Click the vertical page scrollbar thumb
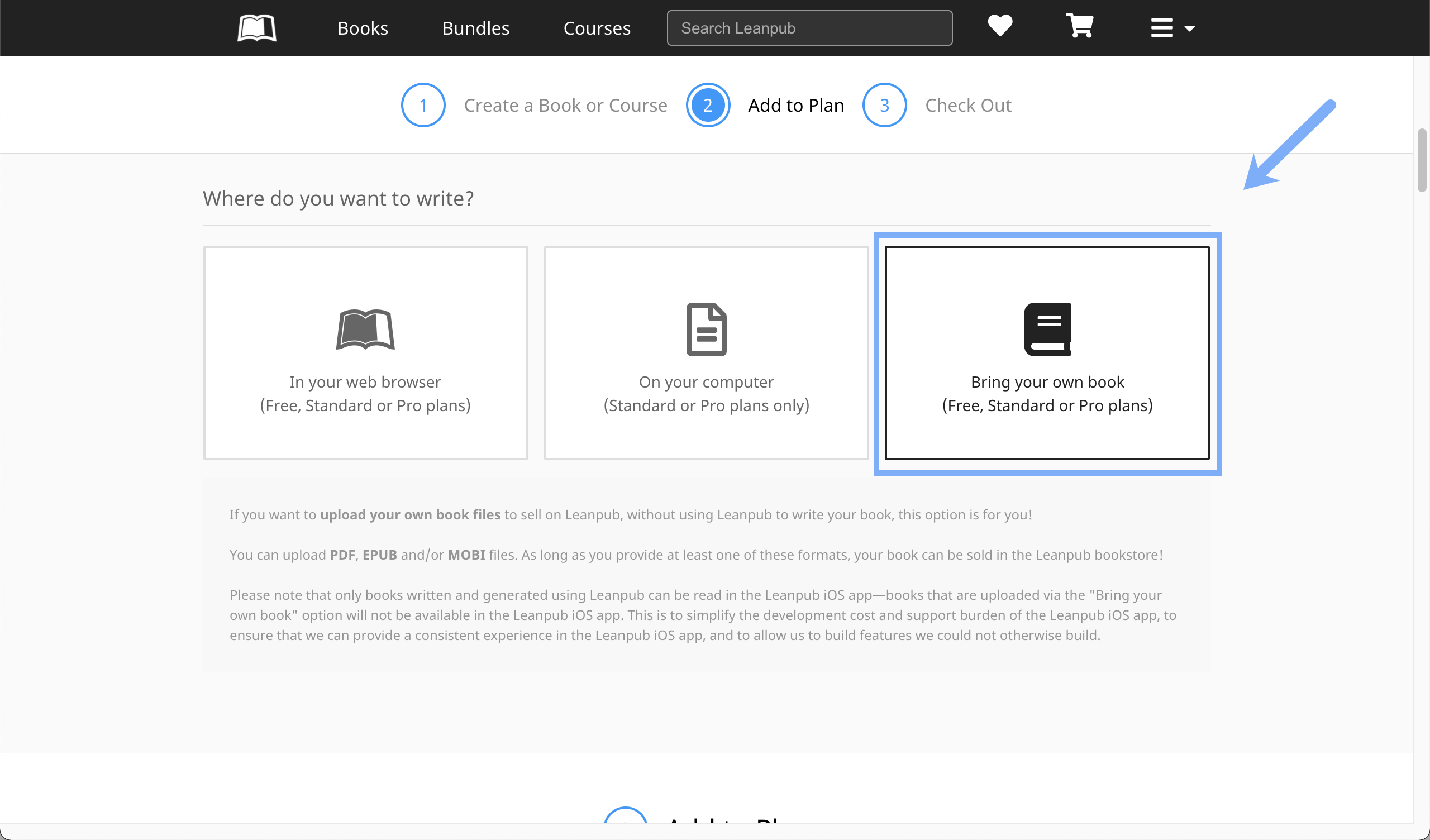This screenshot has height=840, width=1430. (1422, 160)
